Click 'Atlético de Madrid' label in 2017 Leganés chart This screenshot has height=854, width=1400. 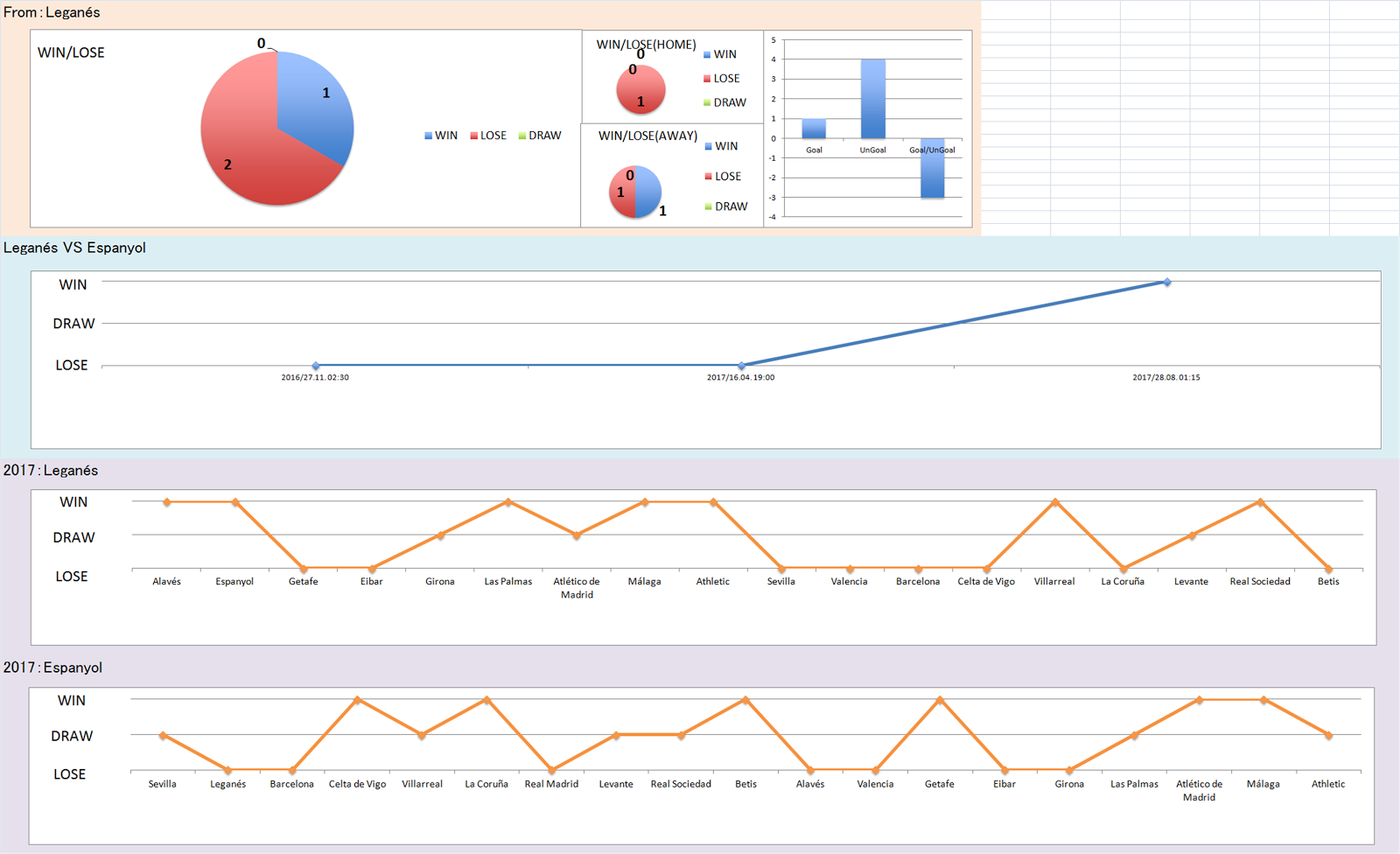point(577,588)
